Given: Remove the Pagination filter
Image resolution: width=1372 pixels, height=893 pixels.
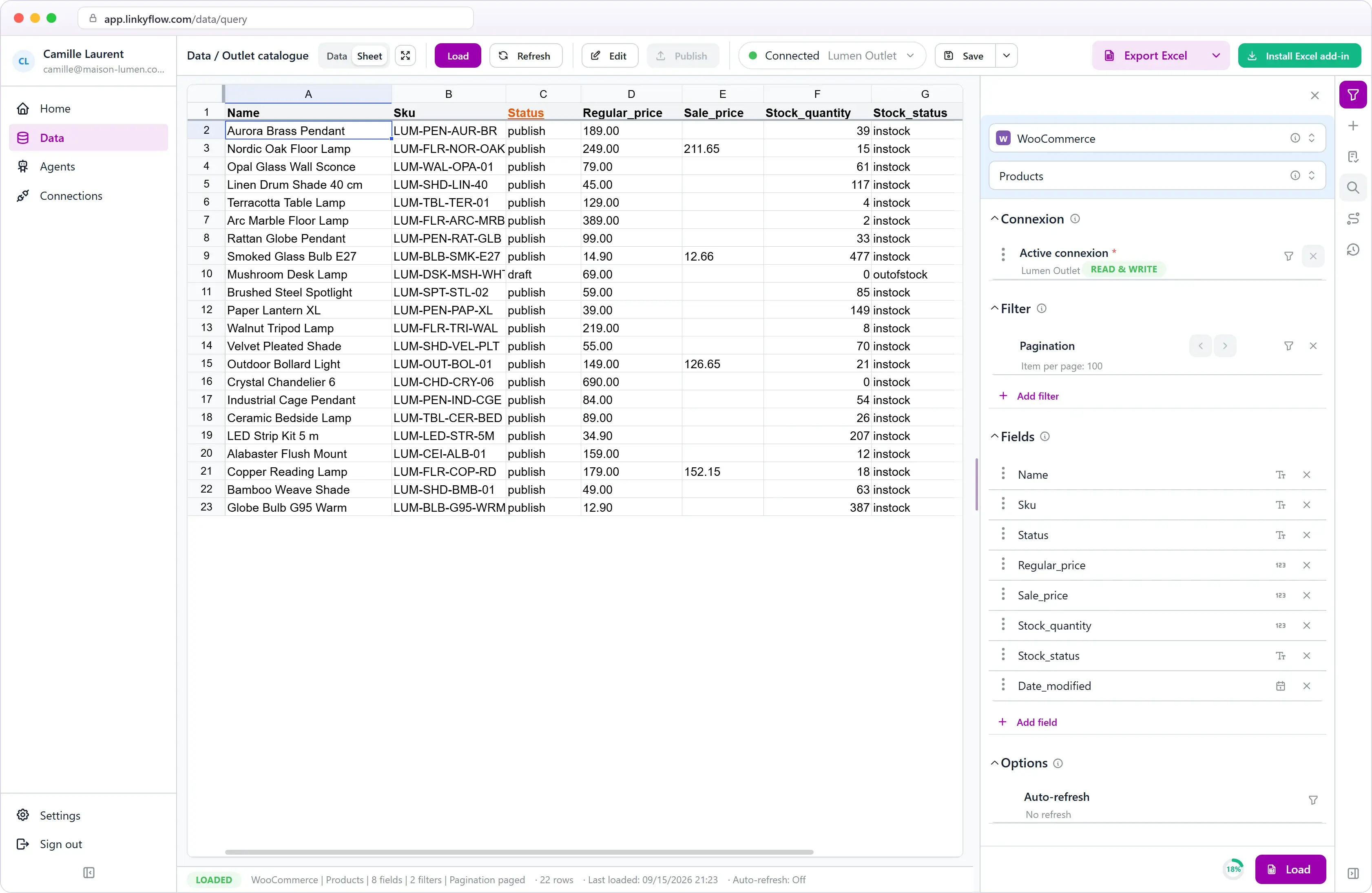Looking at the screenshot, I should pyautogui.click(x=1312, y=346).
